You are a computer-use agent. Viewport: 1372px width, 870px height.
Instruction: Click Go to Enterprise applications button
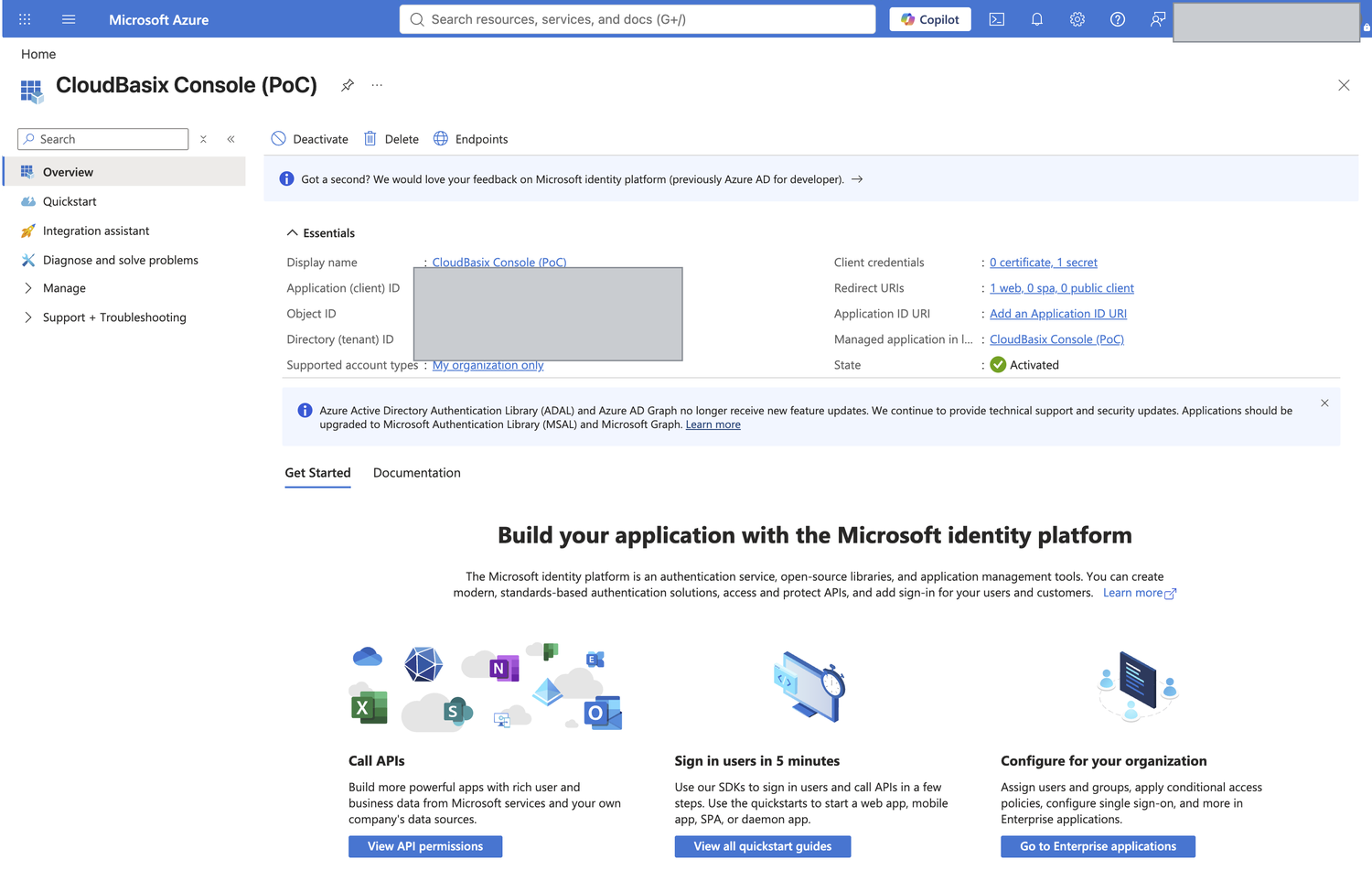pos(1098,846)
